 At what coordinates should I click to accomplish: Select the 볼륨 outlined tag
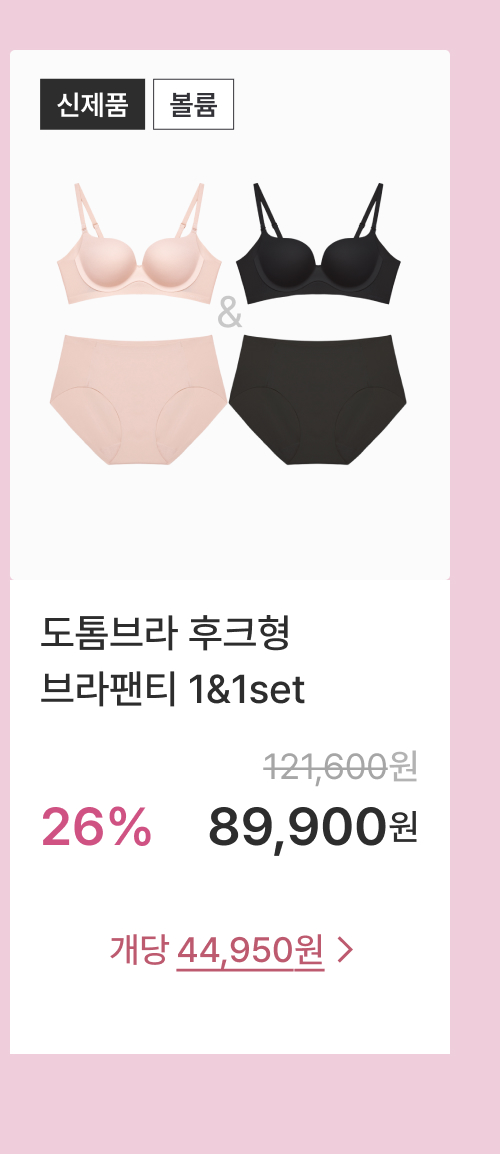click(194, 105)
